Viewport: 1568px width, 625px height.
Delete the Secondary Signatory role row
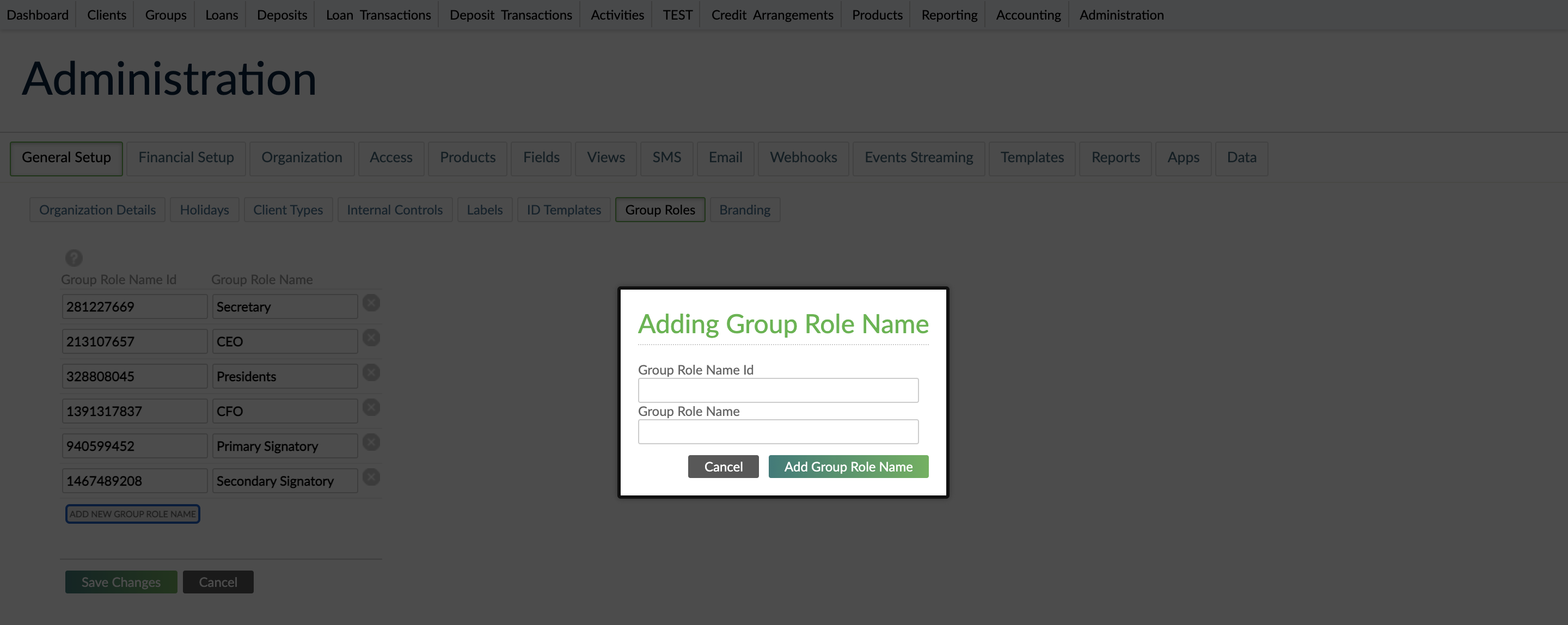pyautogui.click(x=371, y=477)
